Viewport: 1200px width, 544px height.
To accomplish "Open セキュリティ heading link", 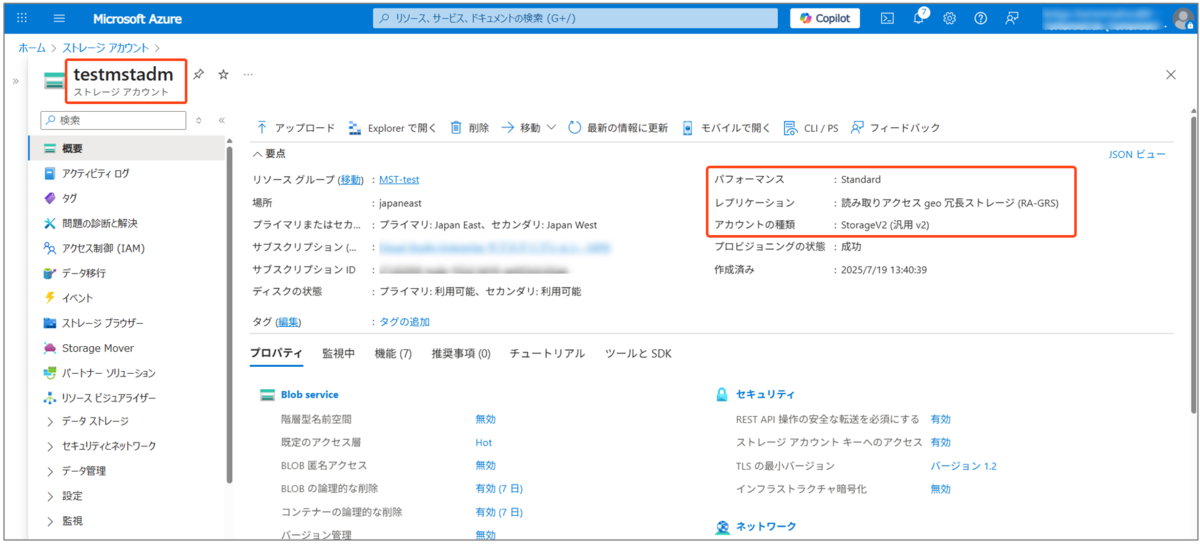I will click(765, 395).
